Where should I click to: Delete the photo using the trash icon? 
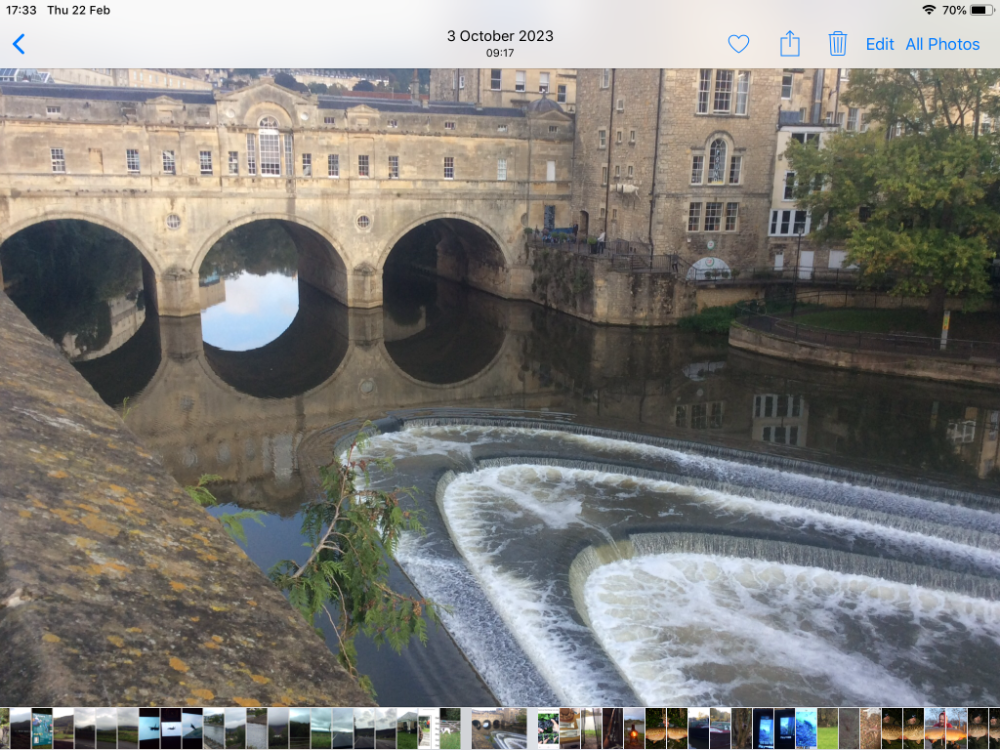pos(837,43)
